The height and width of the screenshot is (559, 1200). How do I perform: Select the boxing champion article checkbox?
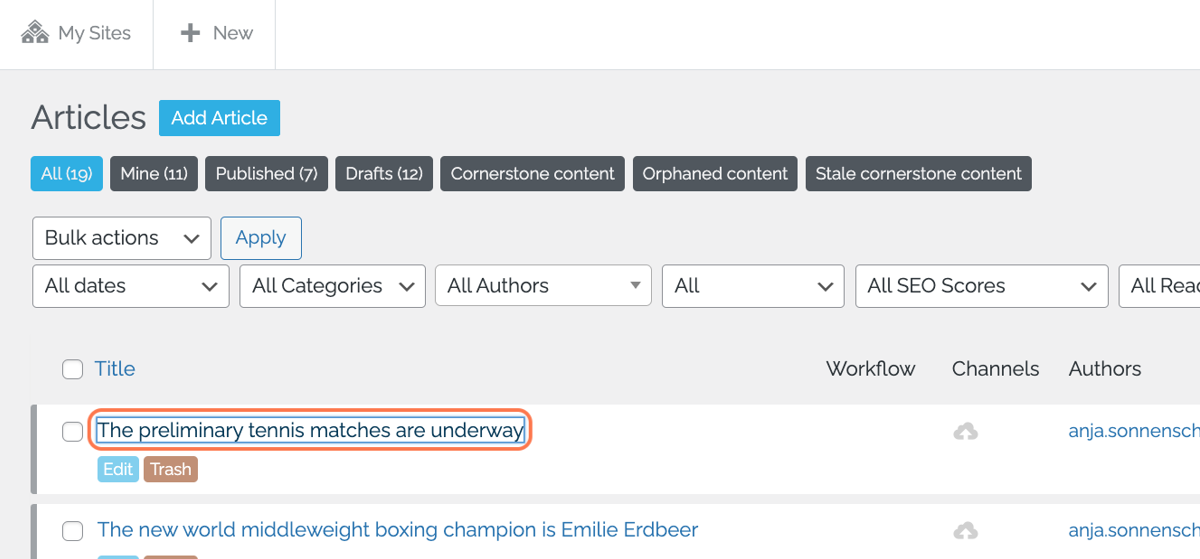(x=72, y=530)
